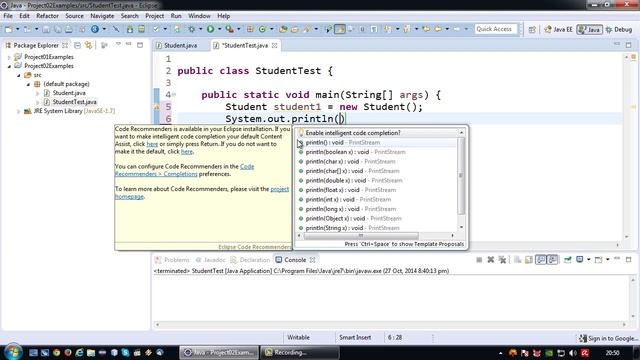
Task: Click the Run Last Tool icon with red toolbox
Action: (230, 29)
